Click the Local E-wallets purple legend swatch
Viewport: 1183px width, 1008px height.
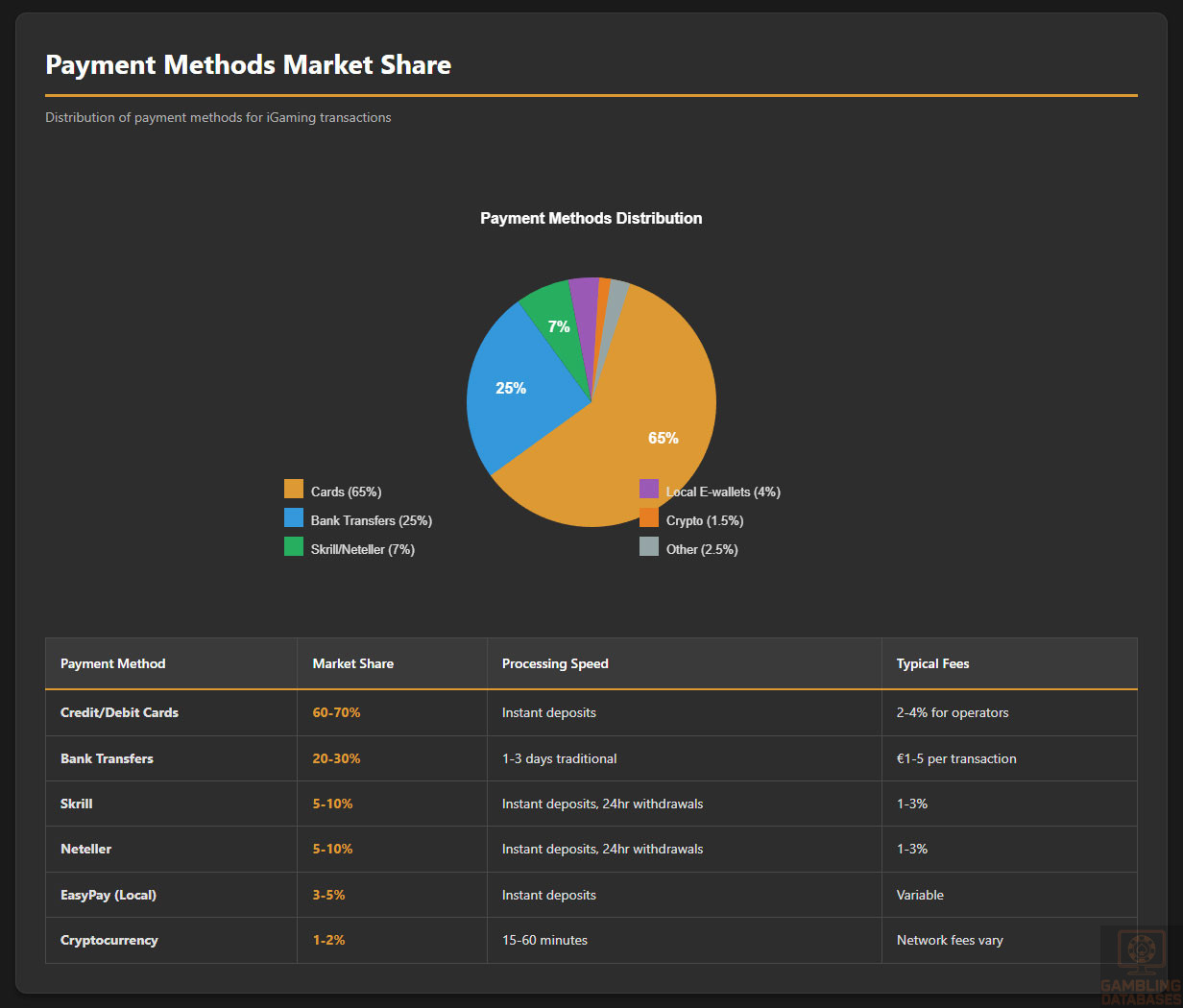click(649, 490)
